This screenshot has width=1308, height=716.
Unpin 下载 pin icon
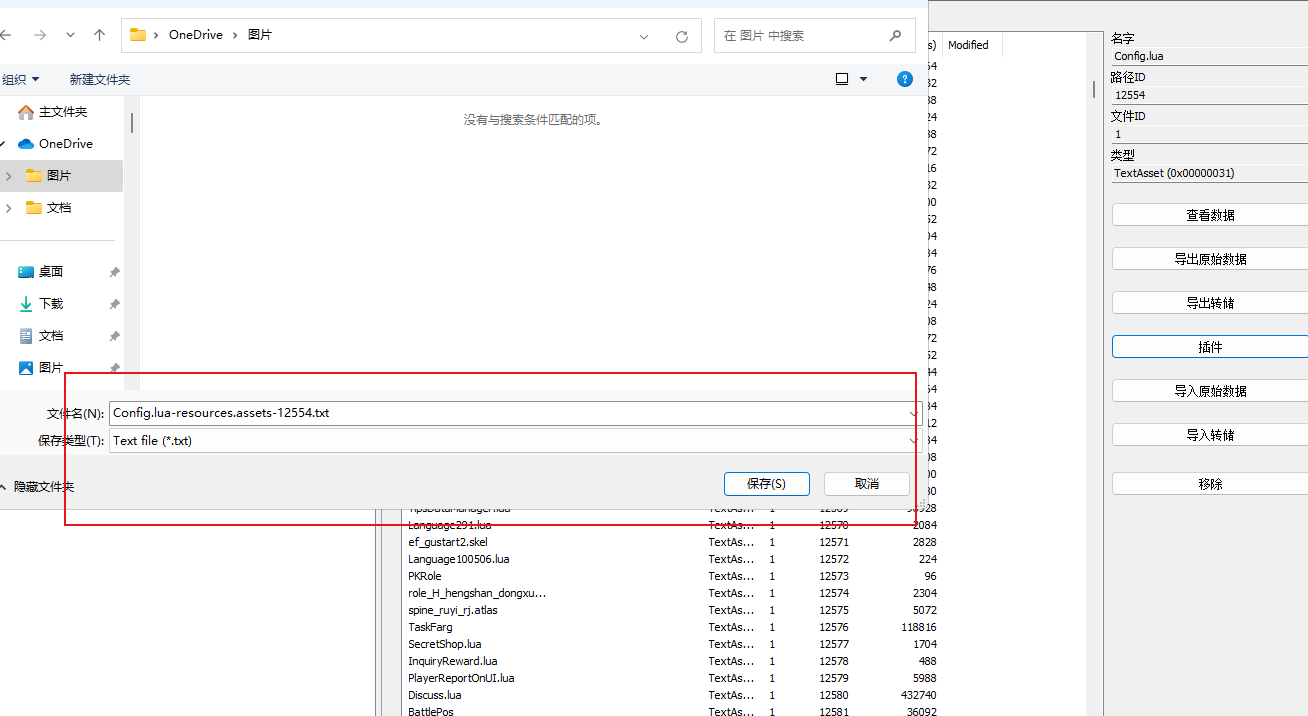pyautogui.click(x=114, y=304)
